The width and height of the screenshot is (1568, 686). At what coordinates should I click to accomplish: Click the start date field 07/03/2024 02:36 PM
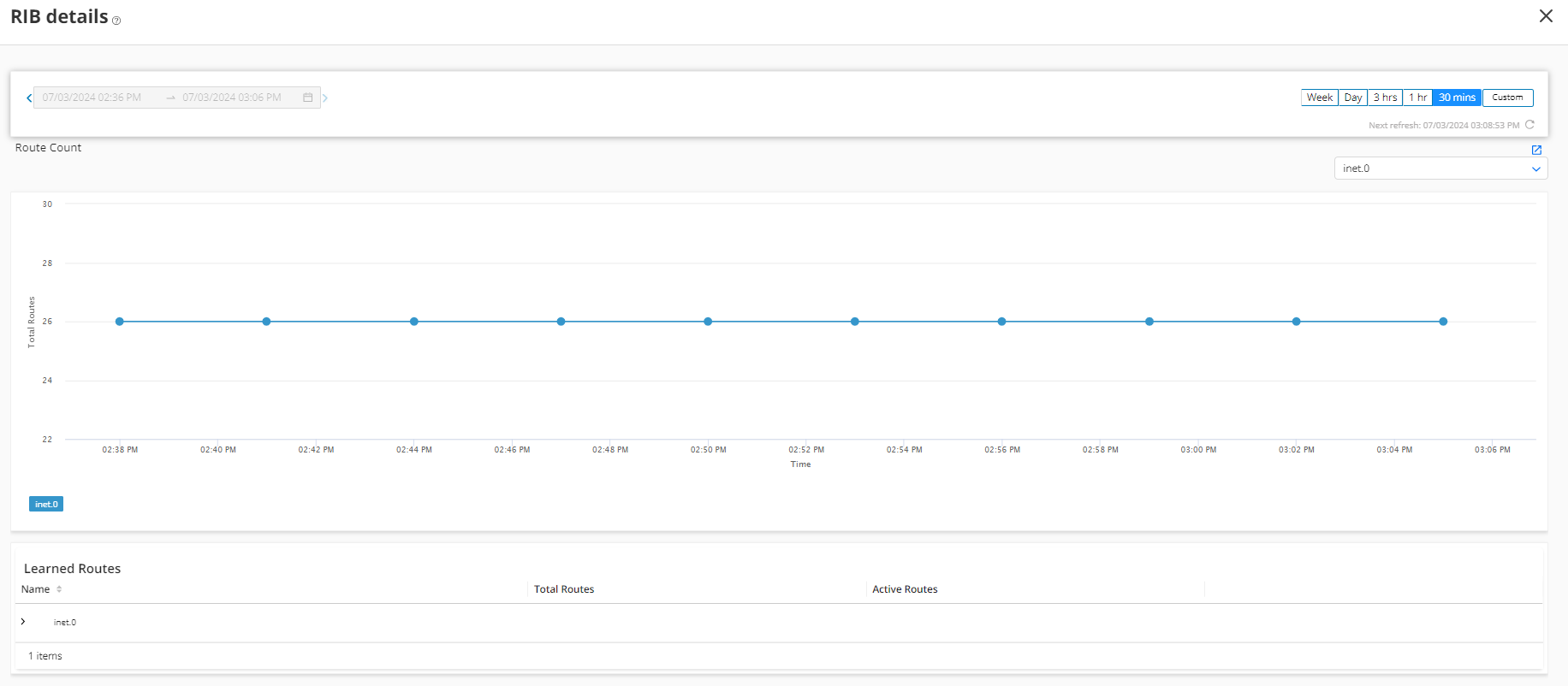pyautogui.click(x=92, y=98)
